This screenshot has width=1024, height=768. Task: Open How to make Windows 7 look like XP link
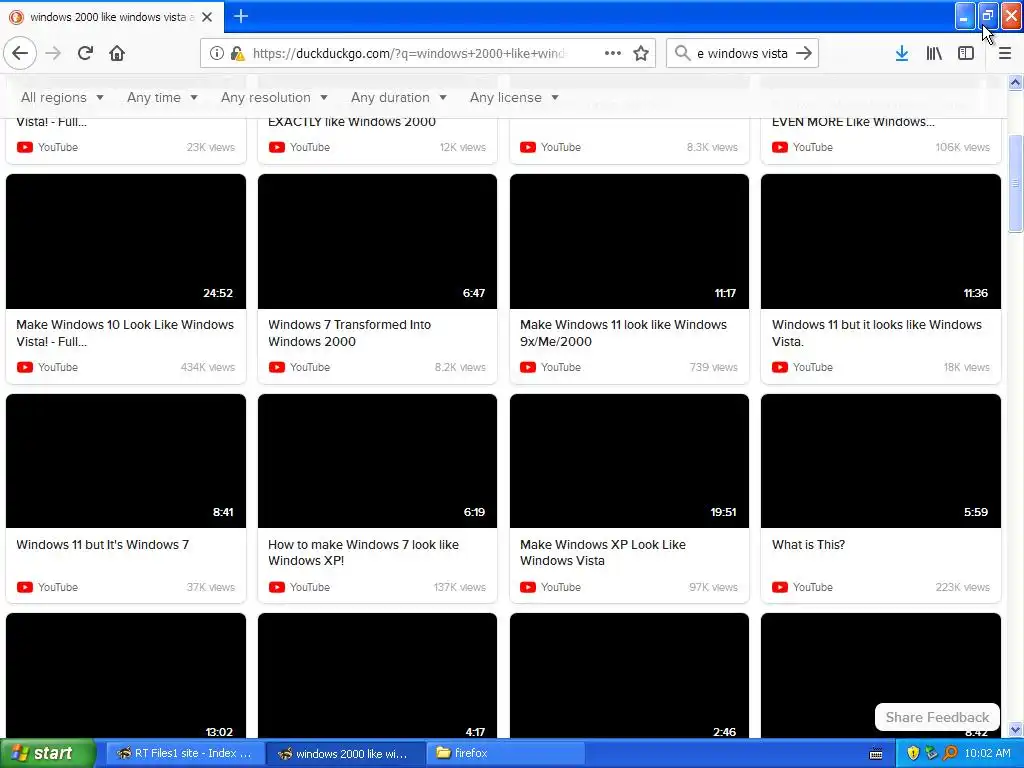363,552
